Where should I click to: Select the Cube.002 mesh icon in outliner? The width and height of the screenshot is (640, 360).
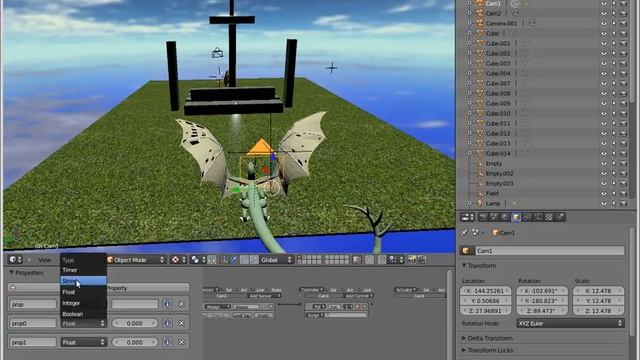click(x=480, y=53)
